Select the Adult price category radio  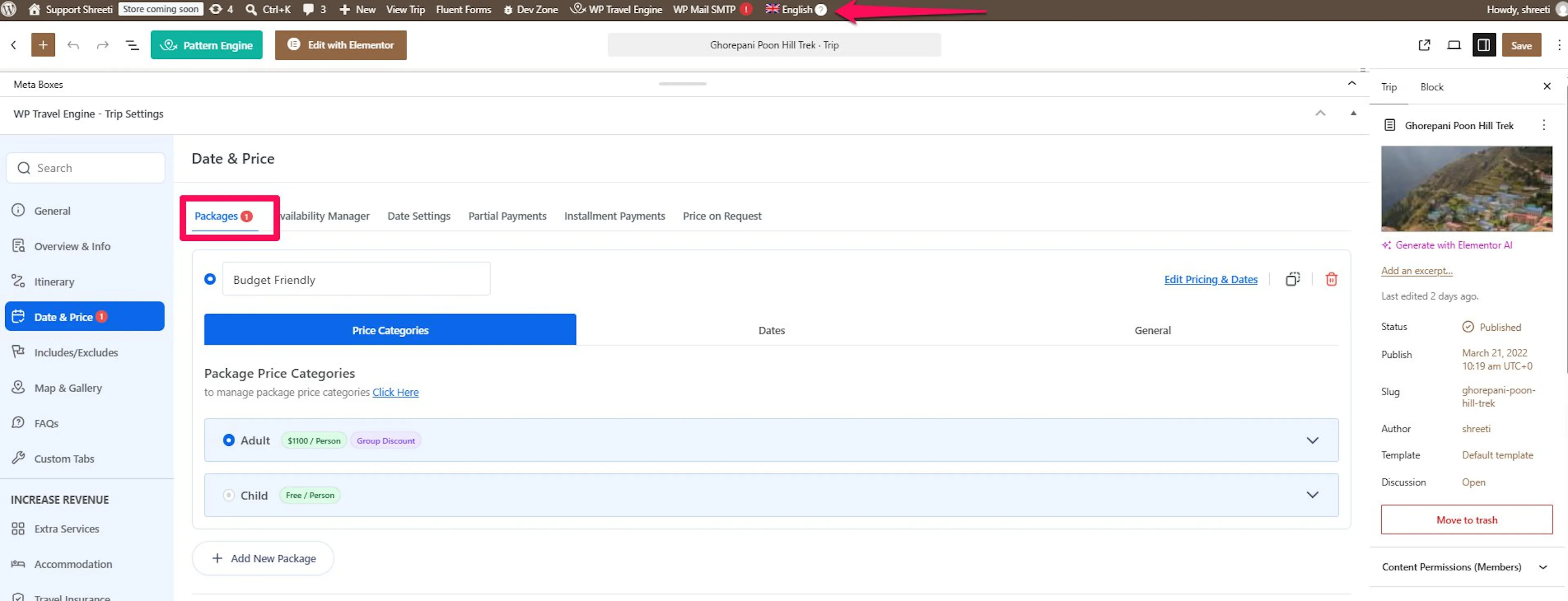point(229,440)
